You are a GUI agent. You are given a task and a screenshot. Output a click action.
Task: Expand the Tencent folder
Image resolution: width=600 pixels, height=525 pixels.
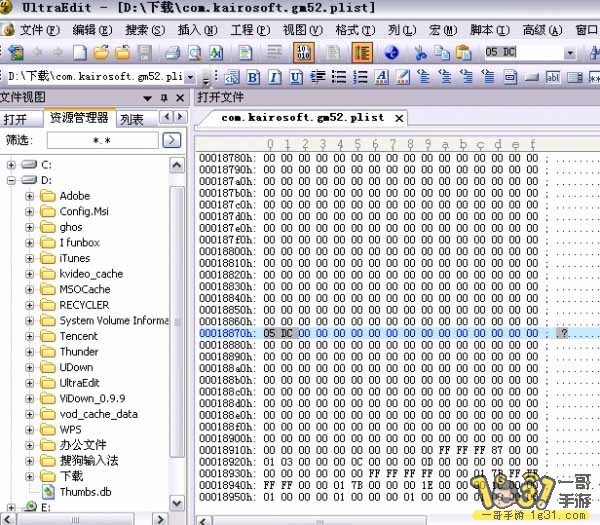tap(29, 336)
